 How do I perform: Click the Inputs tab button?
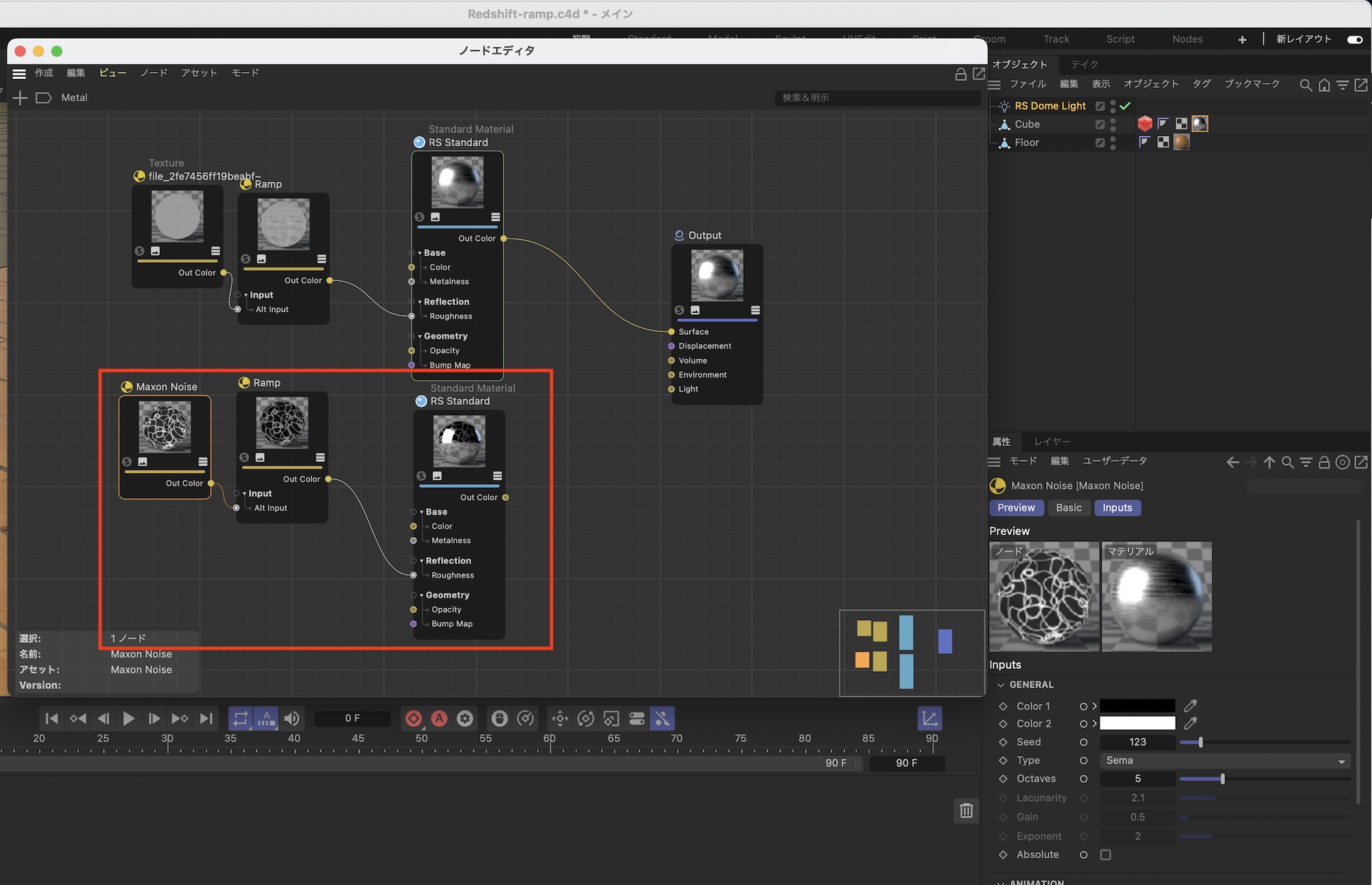[x=1117, y=508]
